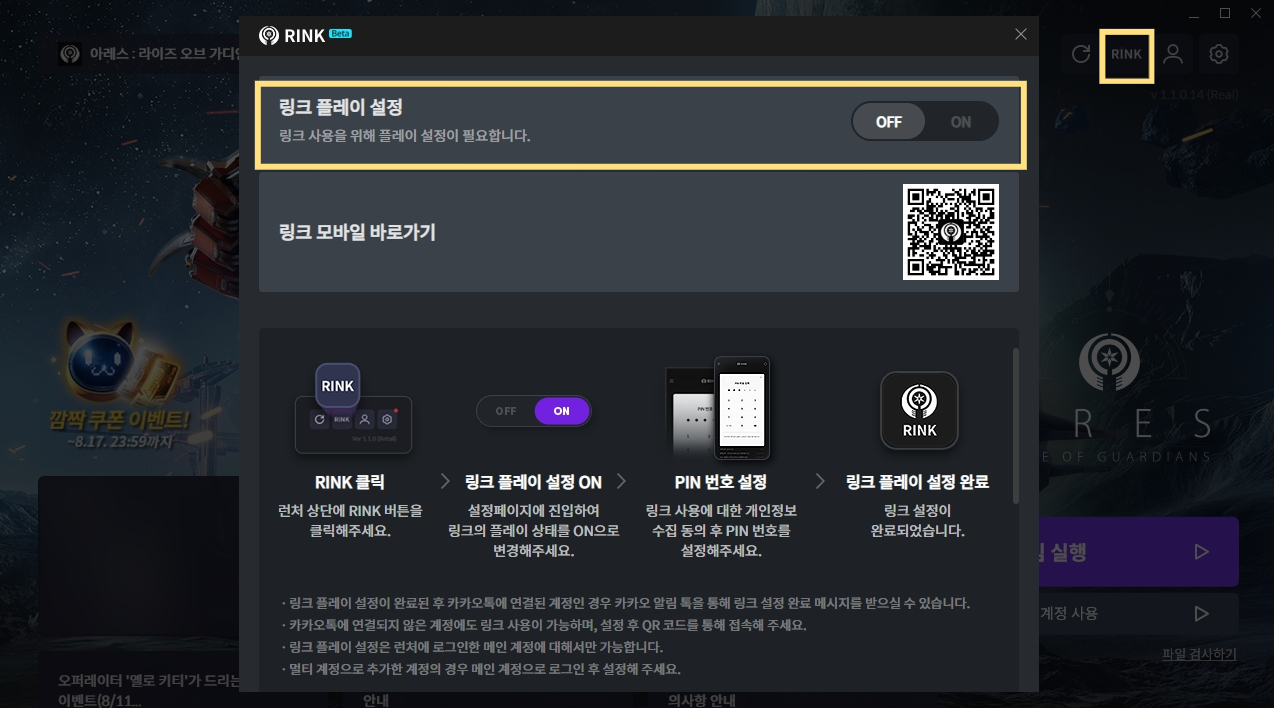Click the 링크 플레이 설정 heading
This screenshot has height=708, width=1274.
coord(341,107)
